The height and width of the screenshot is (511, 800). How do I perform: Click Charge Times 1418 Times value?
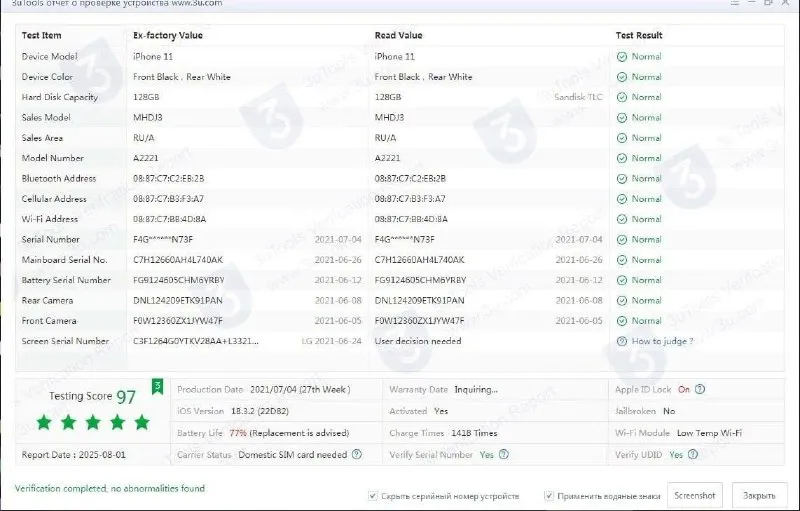coord(474,433)
